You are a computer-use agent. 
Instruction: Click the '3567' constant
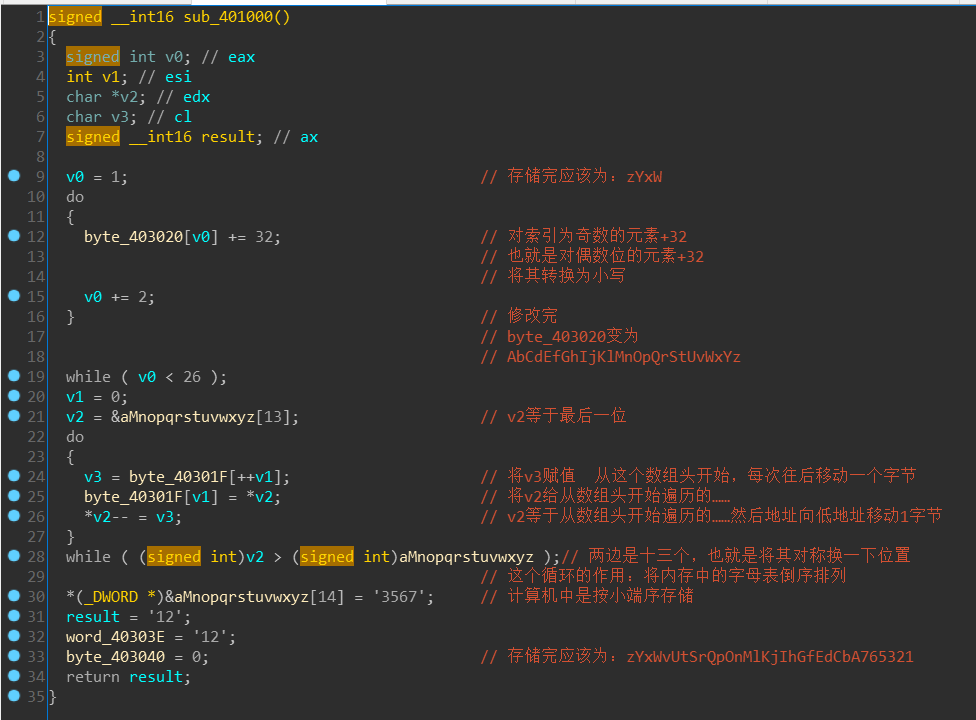pyautogui.click(x=399, y=597)
